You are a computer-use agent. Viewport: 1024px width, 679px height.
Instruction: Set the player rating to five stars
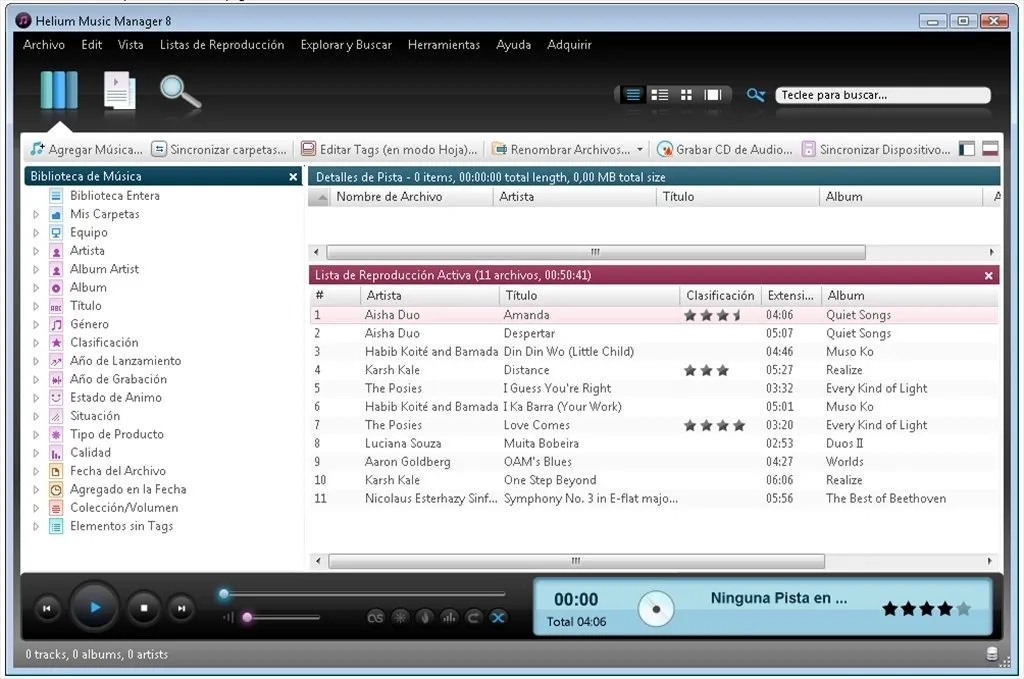tap(963, 609)
